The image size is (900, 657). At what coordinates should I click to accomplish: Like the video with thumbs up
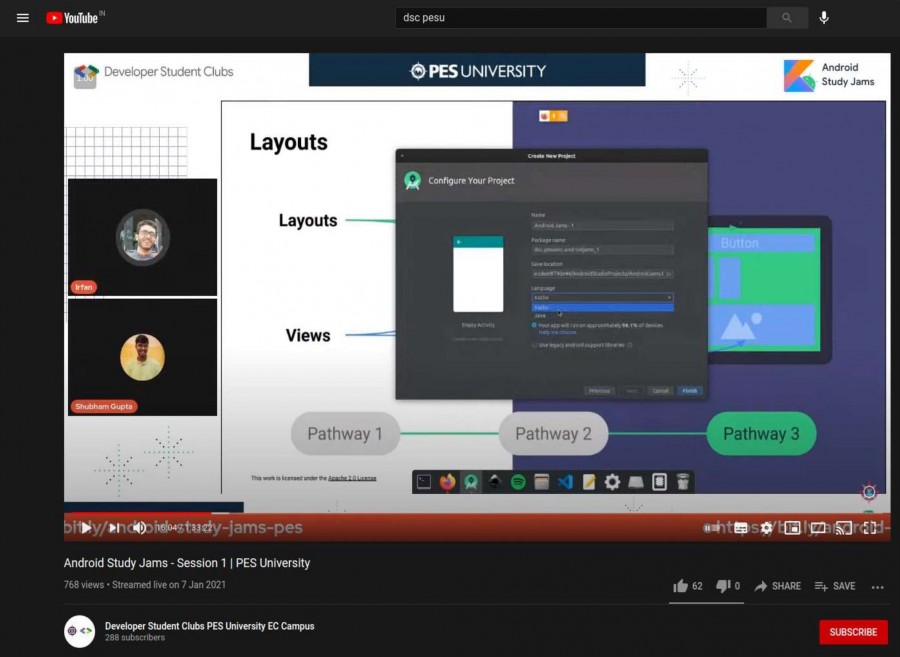point(681,586)
